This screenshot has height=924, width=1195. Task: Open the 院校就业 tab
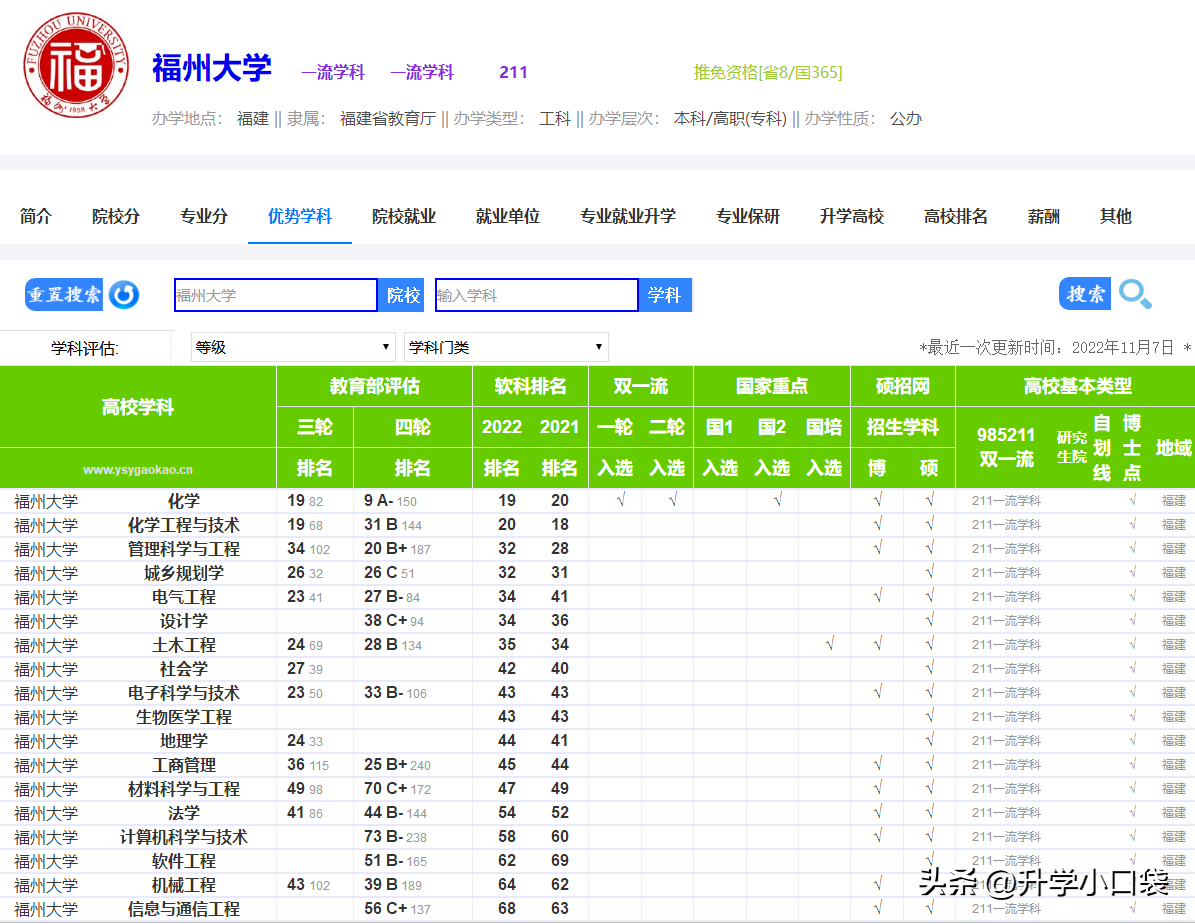404,217
